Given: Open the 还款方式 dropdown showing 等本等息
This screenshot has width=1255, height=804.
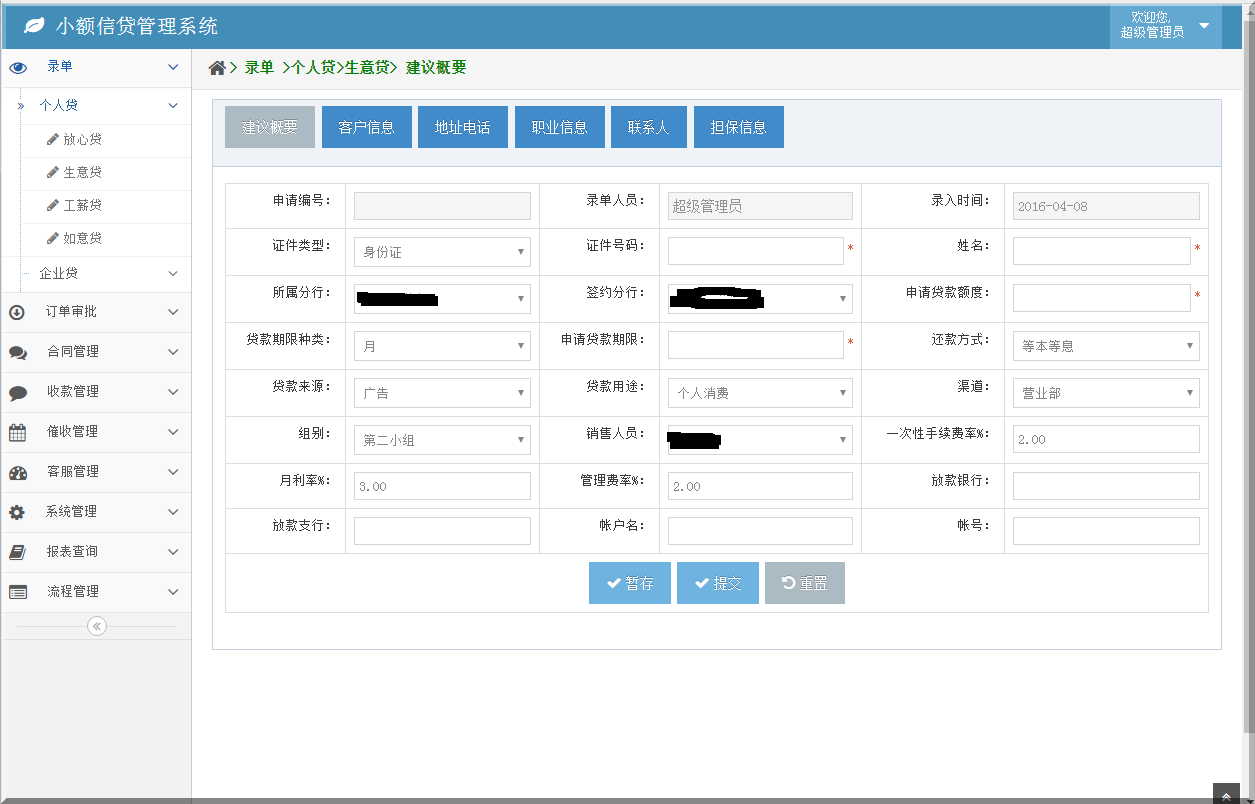Looking at the screenshot, I should click(x=1105, y=346).
